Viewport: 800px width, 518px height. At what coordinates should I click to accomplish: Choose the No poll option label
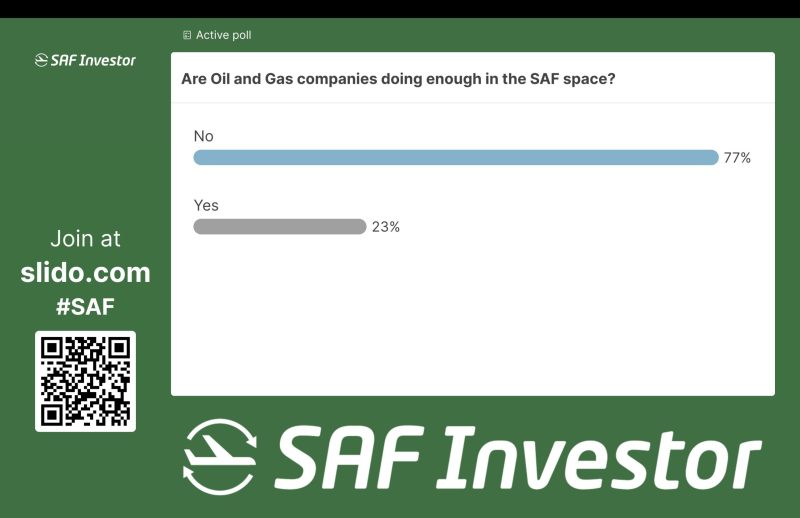click(x=203, y=136)
